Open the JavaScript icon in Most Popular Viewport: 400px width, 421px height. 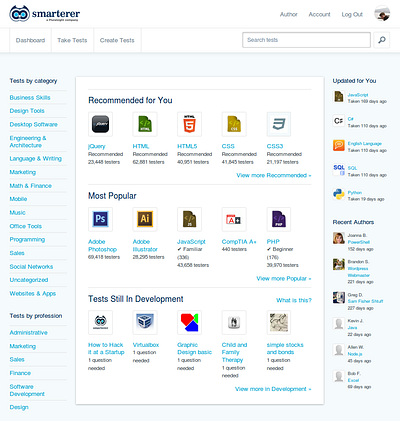point(189,219)
